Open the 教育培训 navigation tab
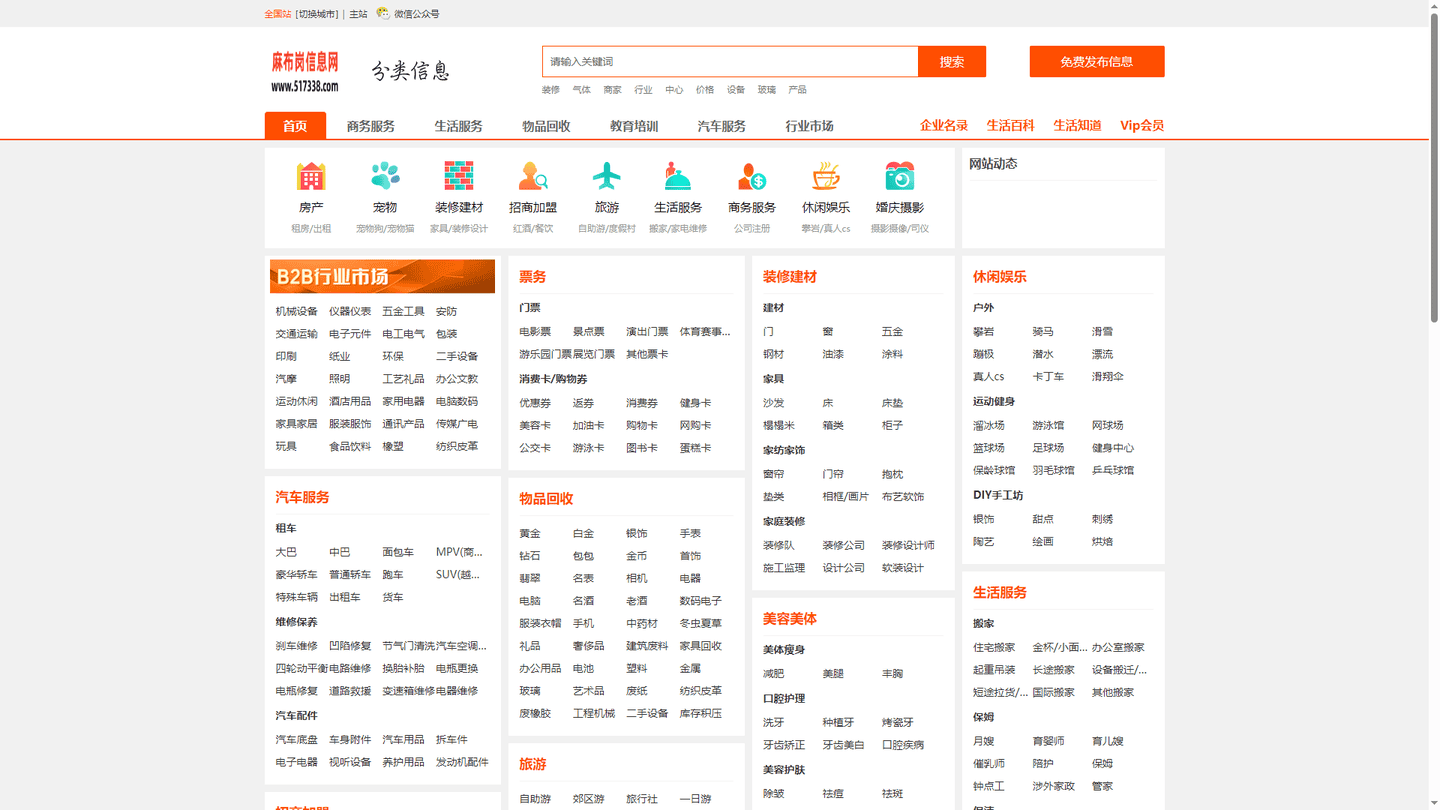 tap(634, 126)
